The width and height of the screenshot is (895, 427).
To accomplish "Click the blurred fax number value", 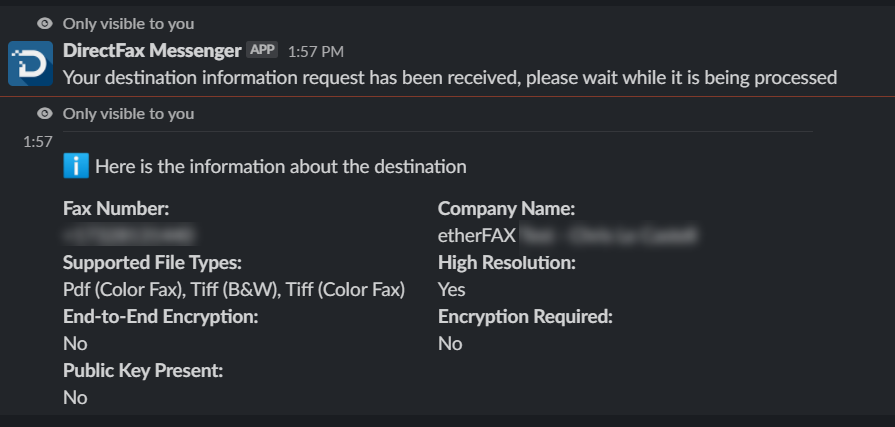I will click(x=128, y=236).
